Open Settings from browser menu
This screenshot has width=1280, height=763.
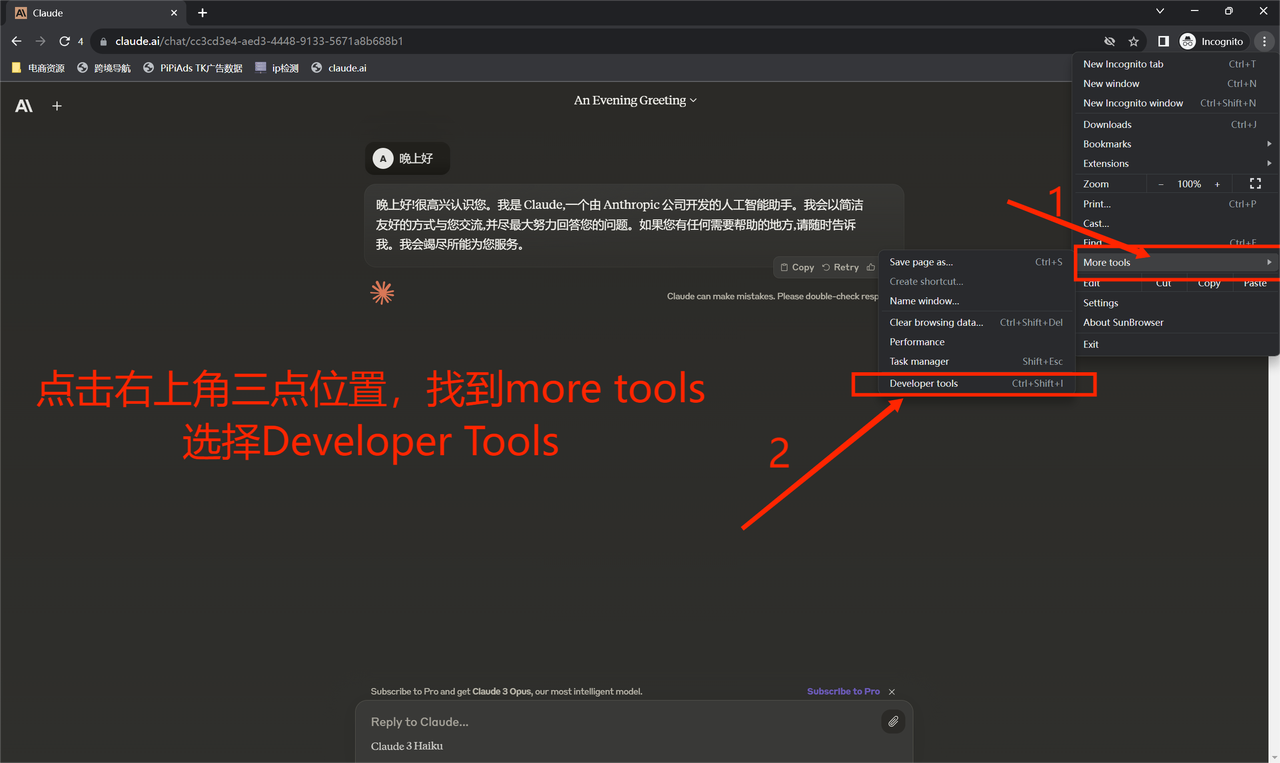(x=1175, y=303)
